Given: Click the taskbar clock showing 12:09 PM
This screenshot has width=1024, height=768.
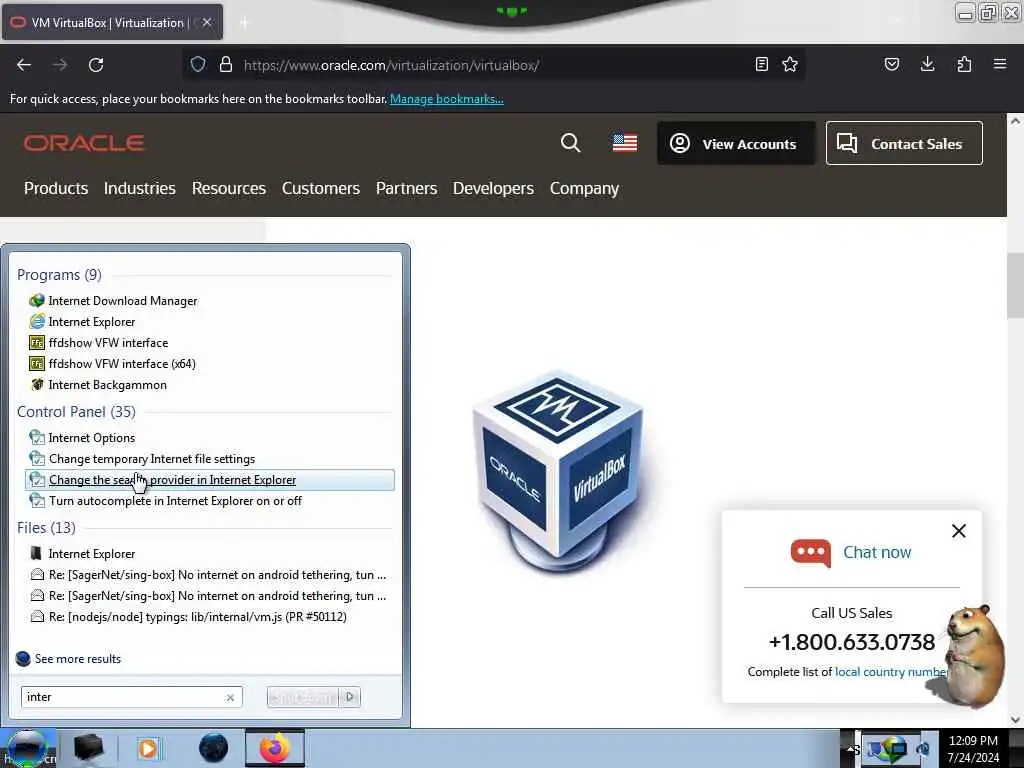Looking at the screenshot, I should tap(973, 748).
